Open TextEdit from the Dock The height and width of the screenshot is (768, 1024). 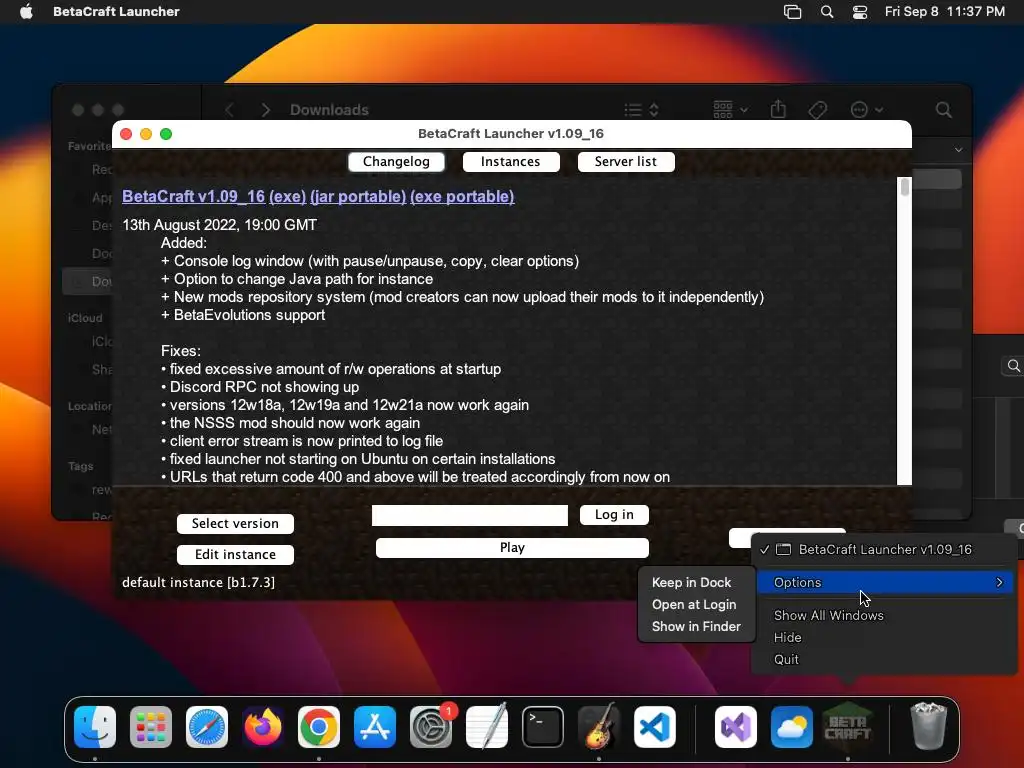(487, 727)
